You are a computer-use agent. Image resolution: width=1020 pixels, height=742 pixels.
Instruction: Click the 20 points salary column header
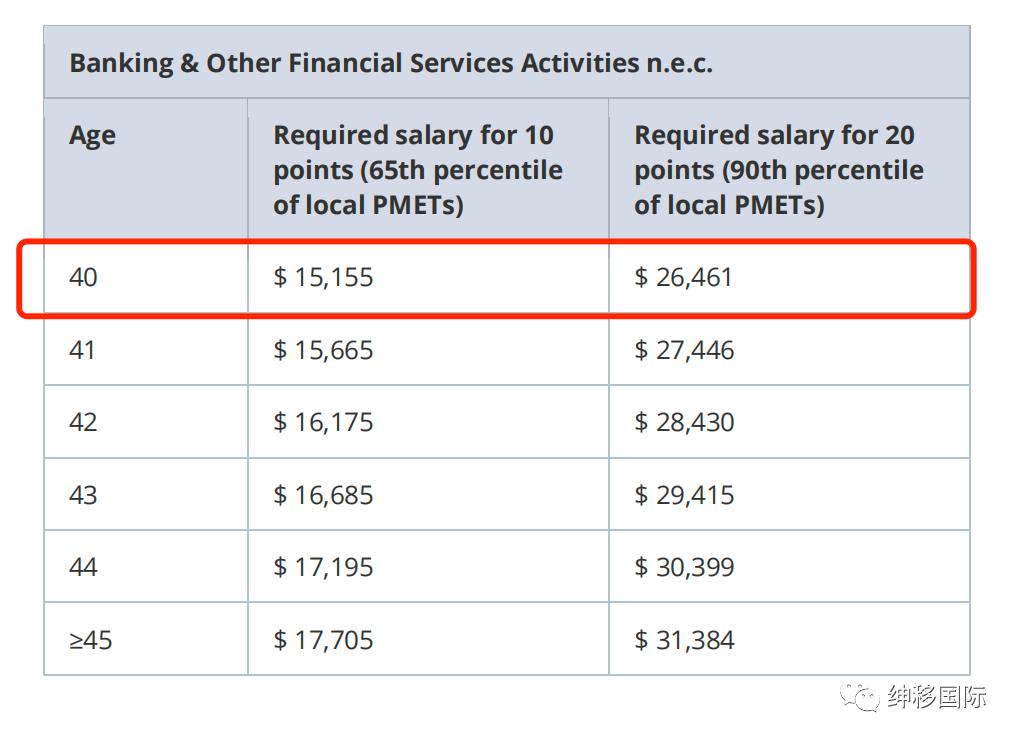click(x=778, y=169)
